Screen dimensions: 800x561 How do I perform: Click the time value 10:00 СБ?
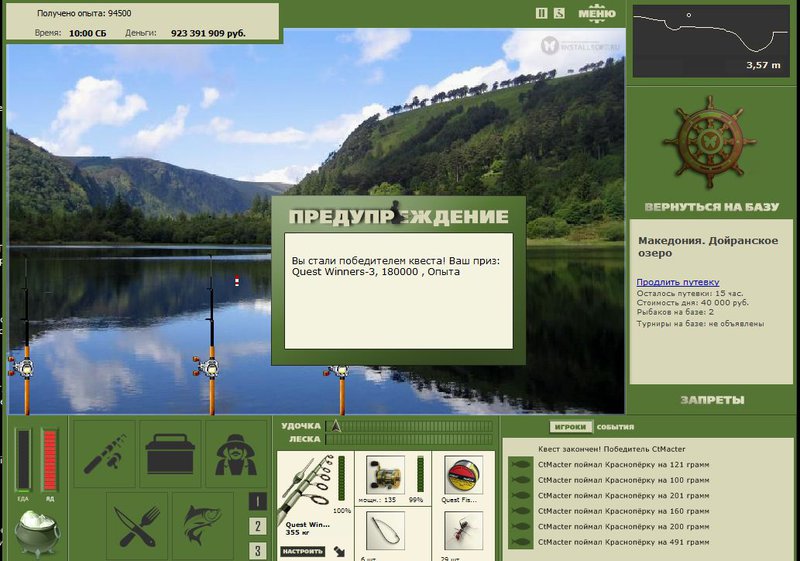(x=88, y=33)
